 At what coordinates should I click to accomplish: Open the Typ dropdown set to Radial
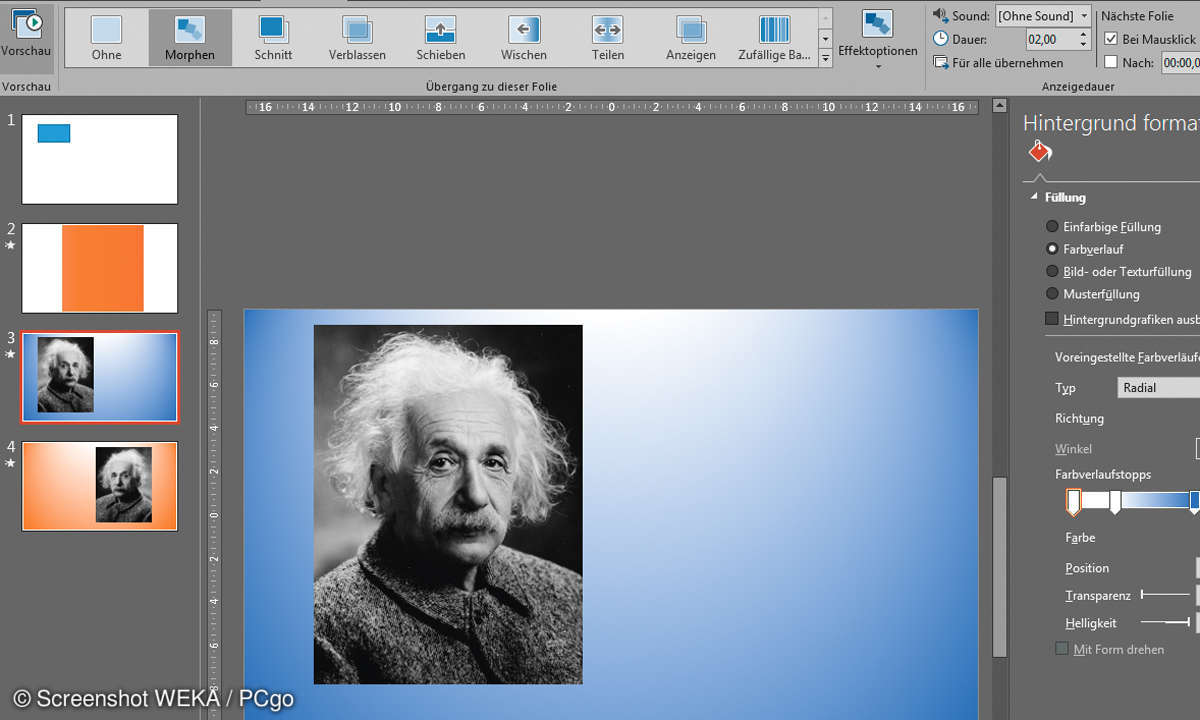click(x=1158, y=388)
